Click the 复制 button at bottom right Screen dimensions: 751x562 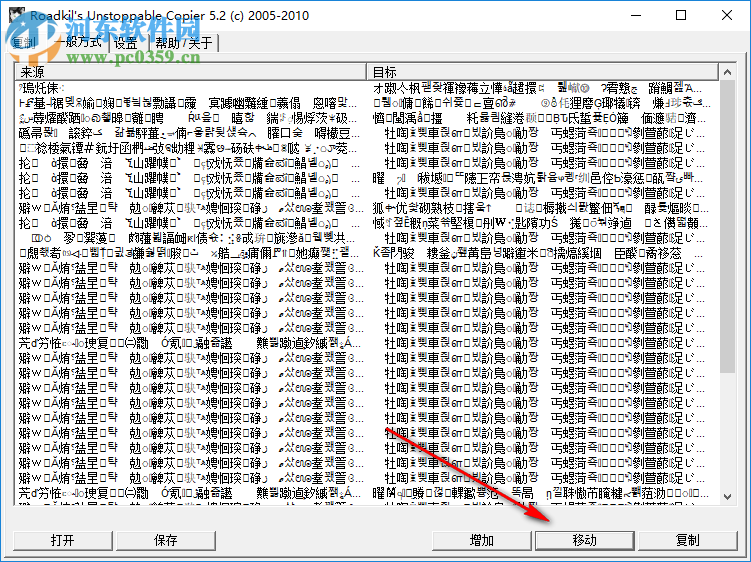coord(688,540)
